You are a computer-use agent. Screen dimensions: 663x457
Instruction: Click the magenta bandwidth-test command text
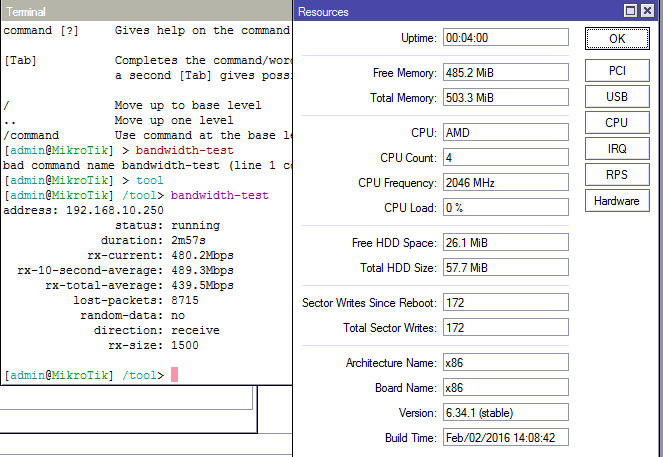[x=219, y=195]
